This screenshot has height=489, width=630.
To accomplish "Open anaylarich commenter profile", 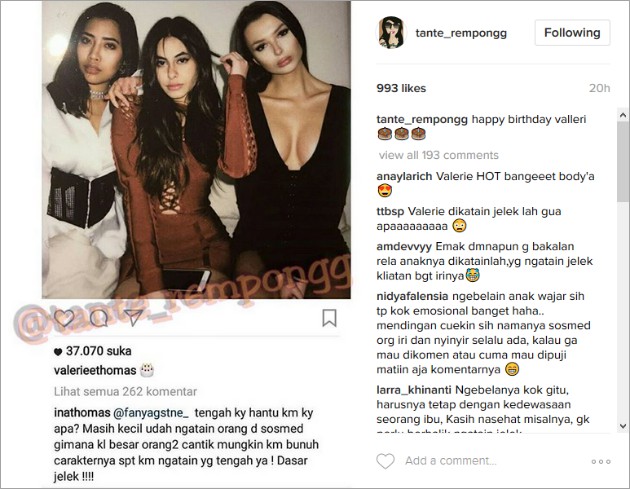I will coord(404,176).
